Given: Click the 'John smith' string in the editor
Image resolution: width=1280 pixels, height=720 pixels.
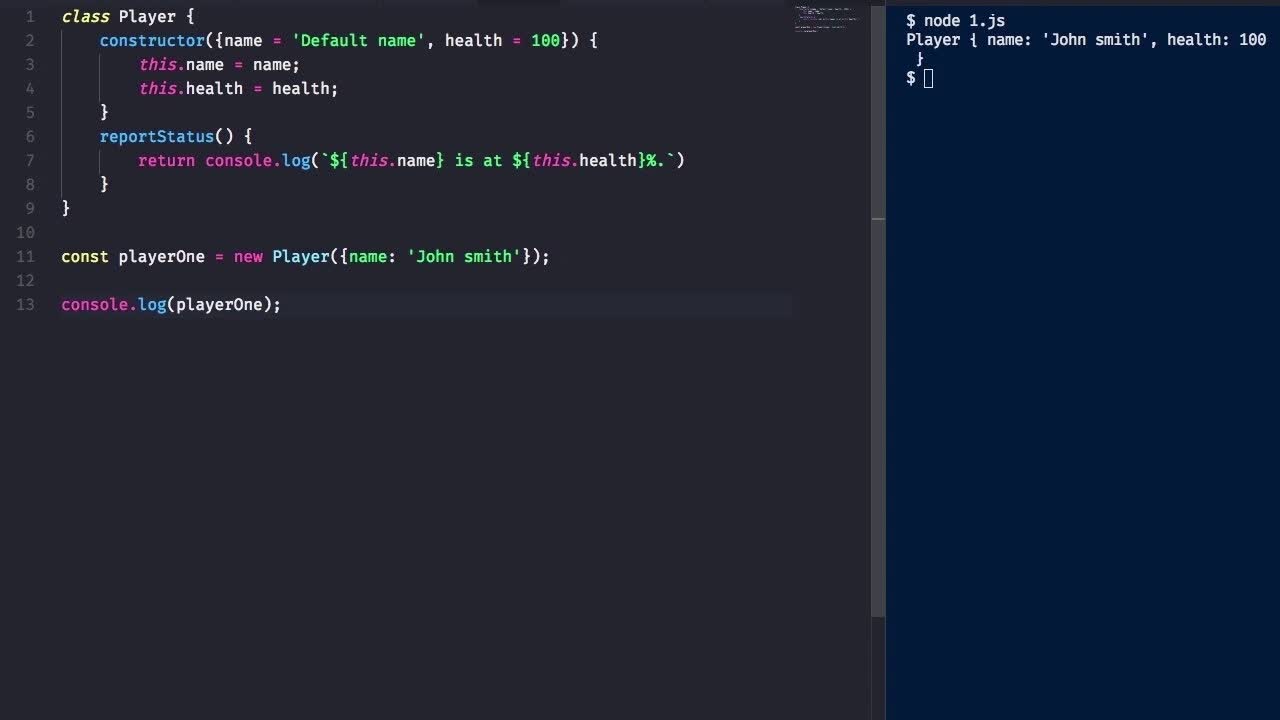Looking at the screenshot, I should (464, 257).
